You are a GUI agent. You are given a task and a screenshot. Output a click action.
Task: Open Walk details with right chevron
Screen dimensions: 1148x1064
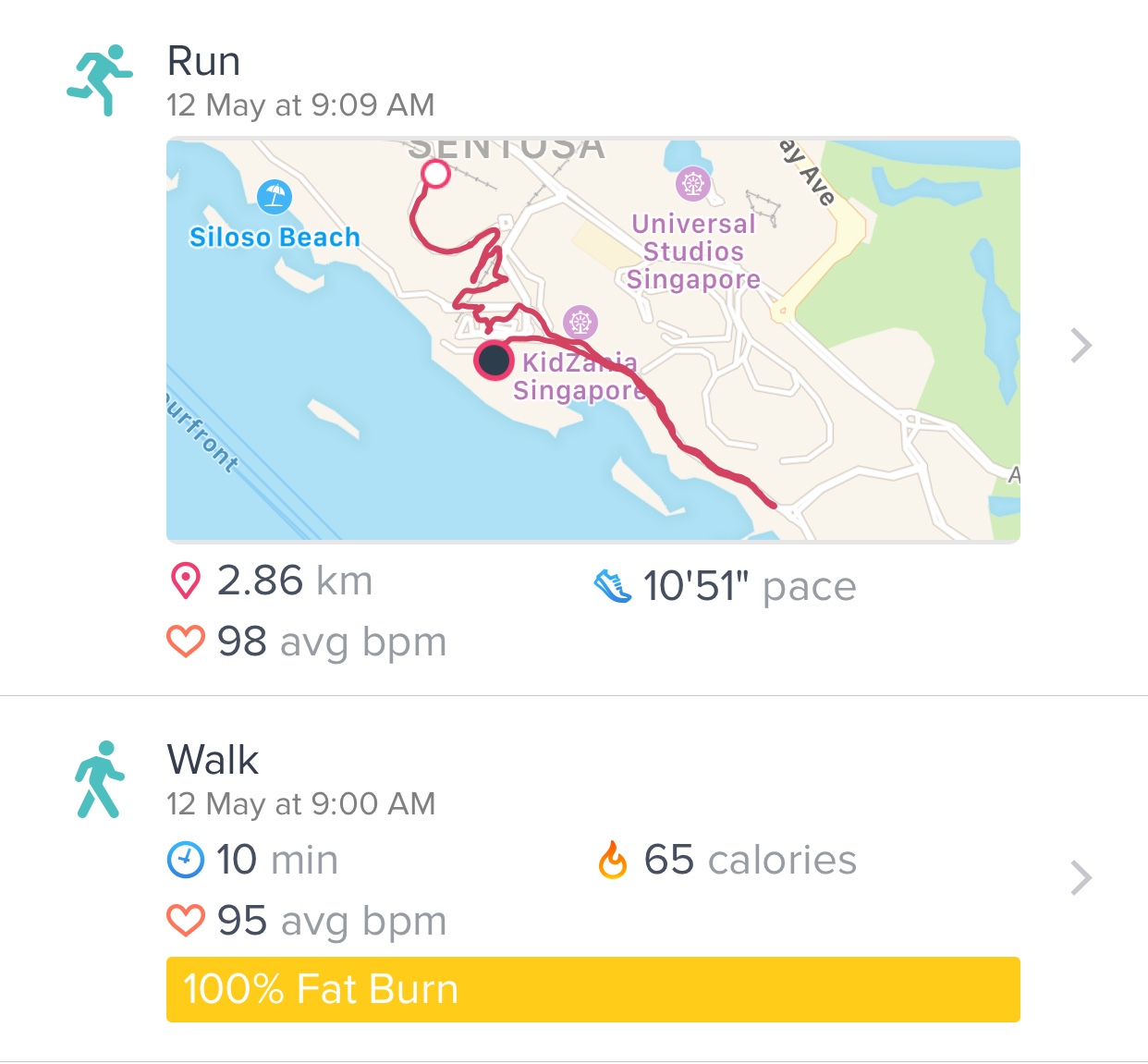(x=1081, y=878)
